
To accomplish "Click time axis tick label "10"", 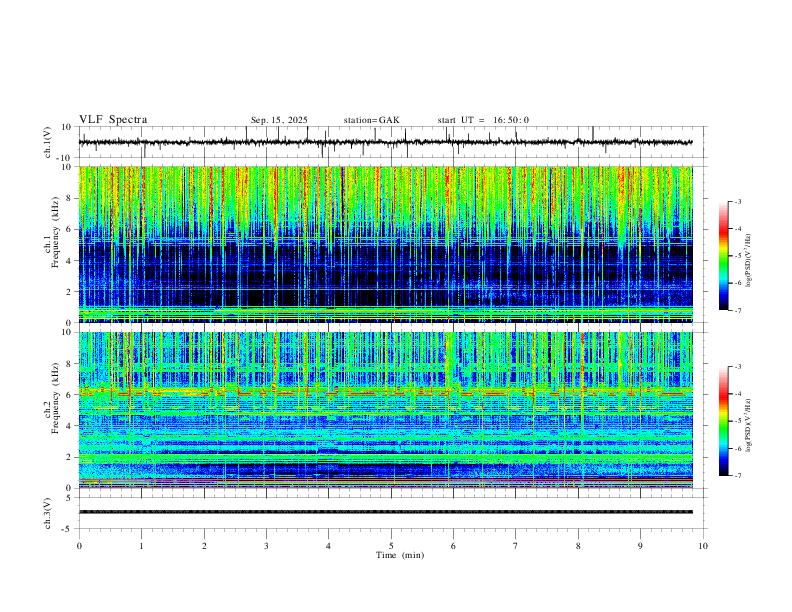I will (703, 546).
